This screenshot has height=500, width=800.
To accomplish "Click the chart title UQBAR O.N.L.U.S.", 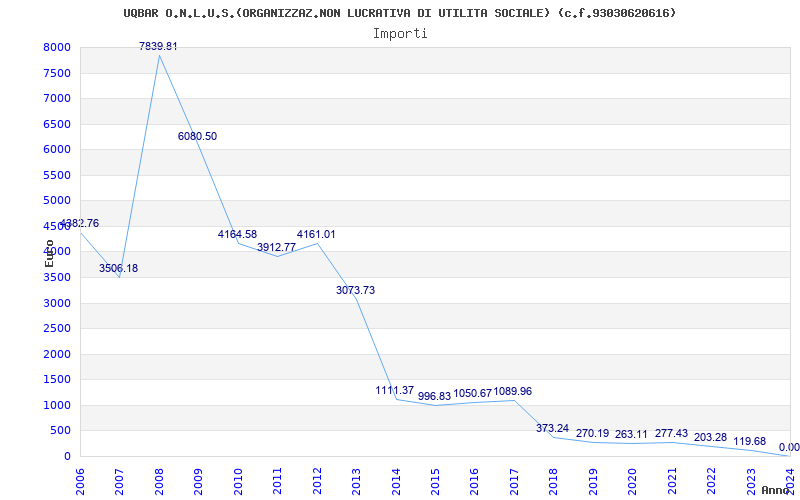I will 400,13.
